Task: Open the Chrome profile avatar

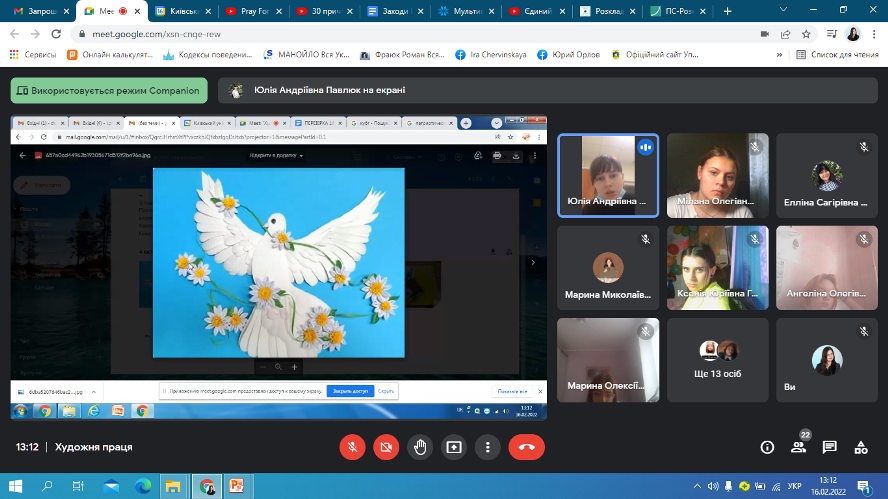Action: [x=853, y=34]
